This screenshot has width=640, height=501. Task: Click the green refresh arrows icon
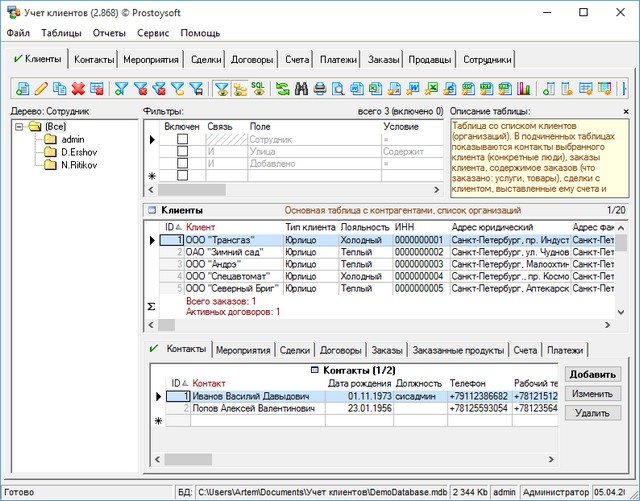[x=283, y=89]
